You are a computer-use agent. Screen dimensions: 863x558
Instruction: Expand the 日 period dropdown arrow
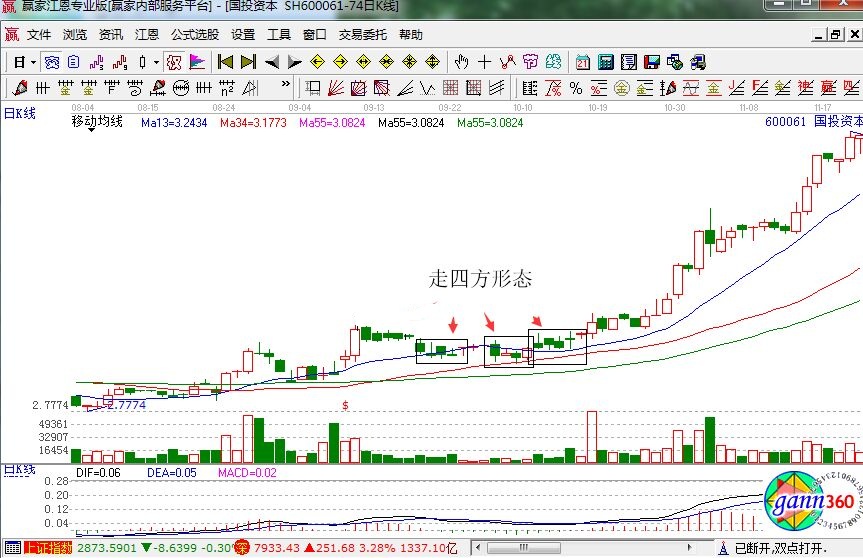tap(33, 62)
